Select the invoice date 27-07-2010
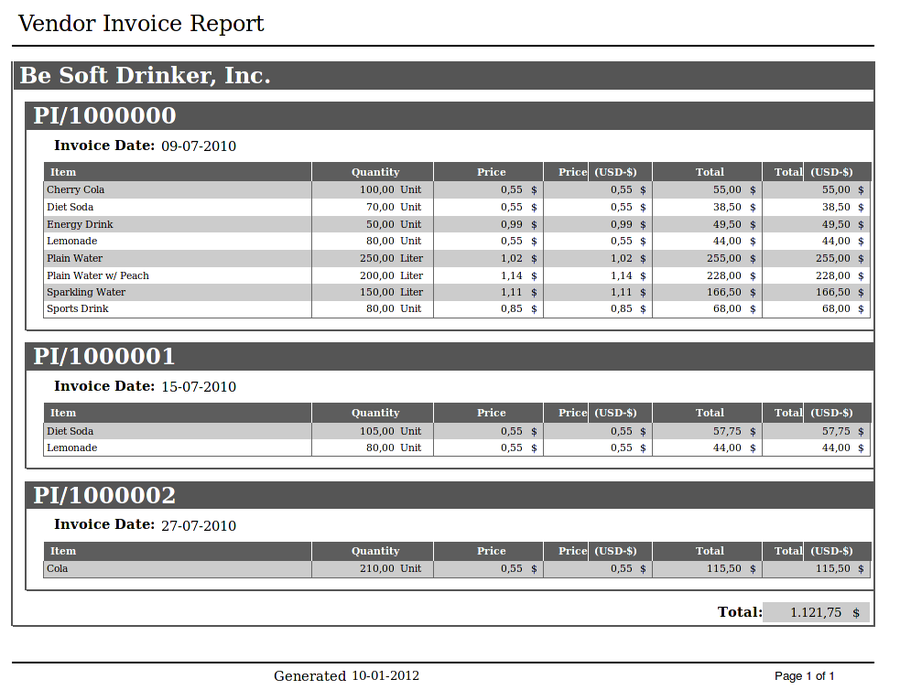The height and width of the screenshot is (690, 900). [x=198, y=526]
